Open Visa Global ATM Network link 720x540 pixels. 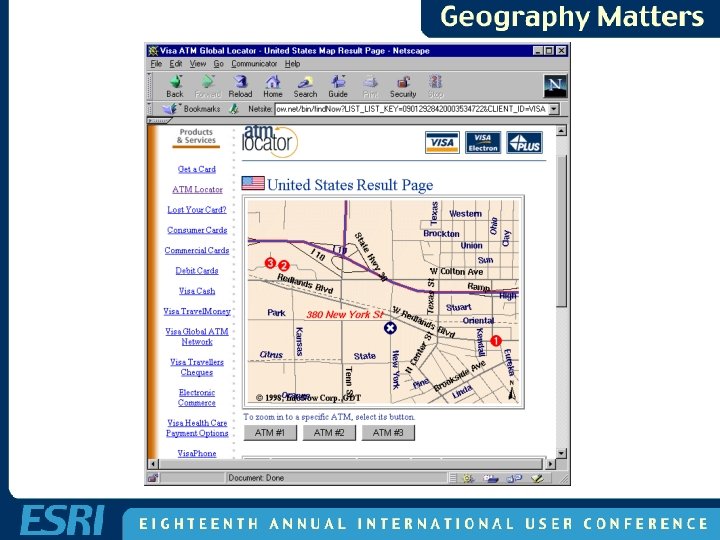coord(197,337)
